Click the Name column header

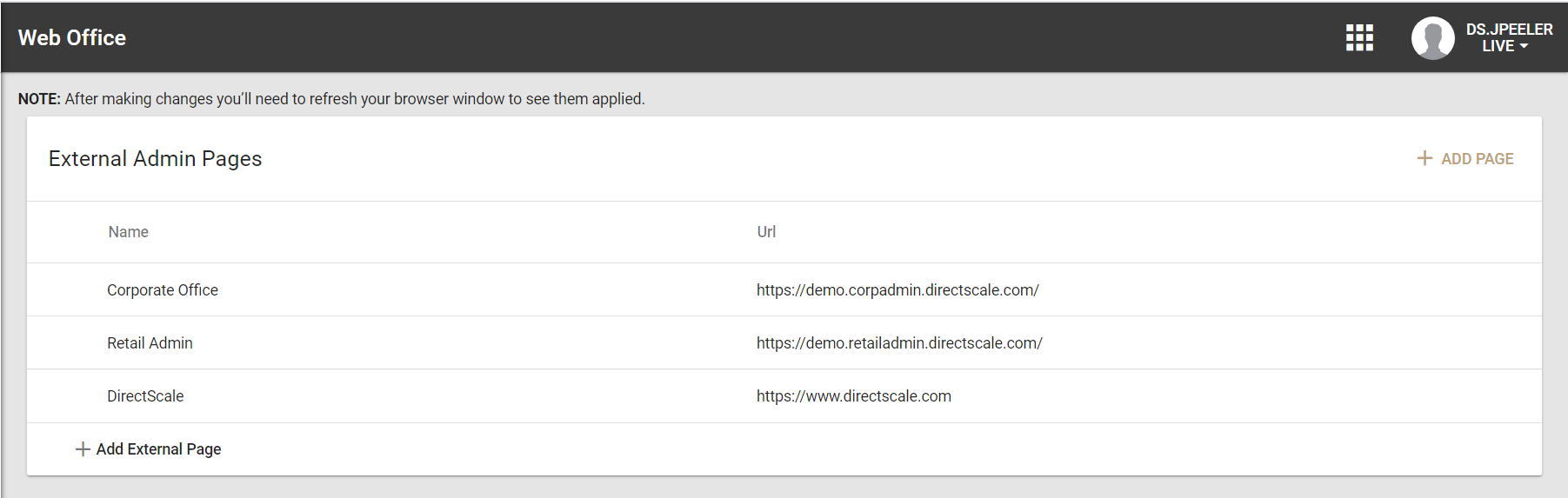(128, 232)
